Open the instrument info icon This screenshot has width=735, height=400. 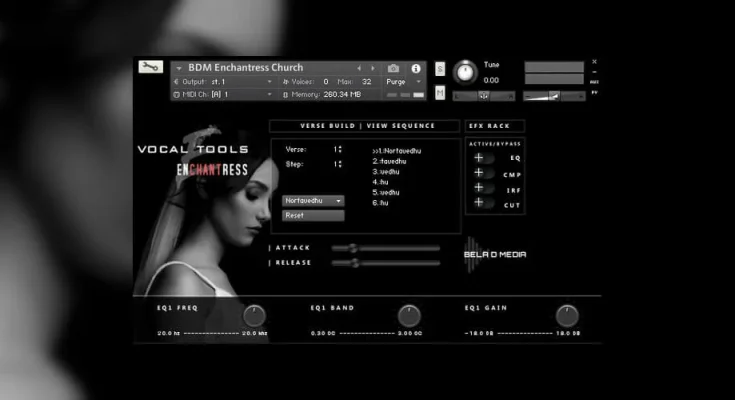416,68
